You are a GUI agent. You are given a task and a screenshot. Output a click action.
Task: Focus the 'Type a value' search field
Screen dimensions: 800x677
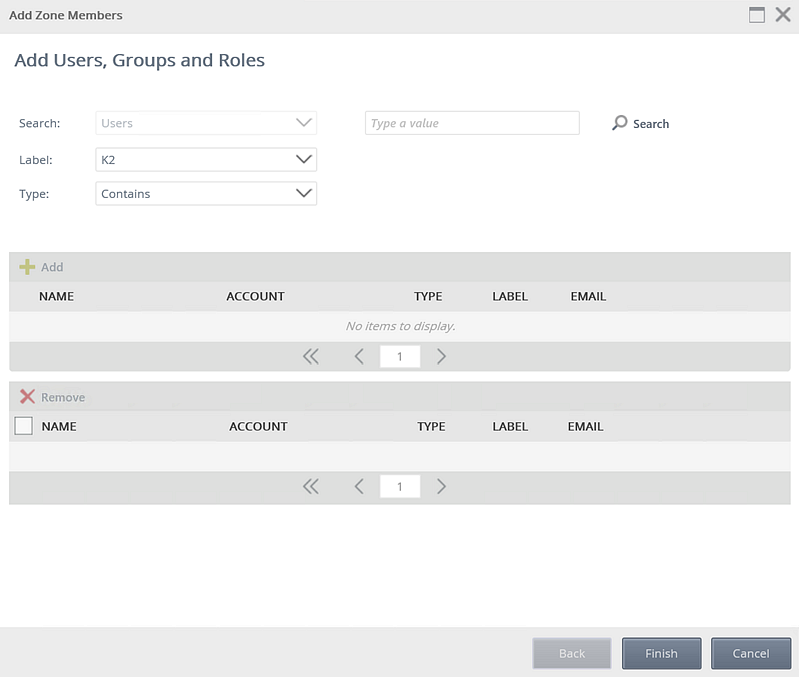[472, 123]
